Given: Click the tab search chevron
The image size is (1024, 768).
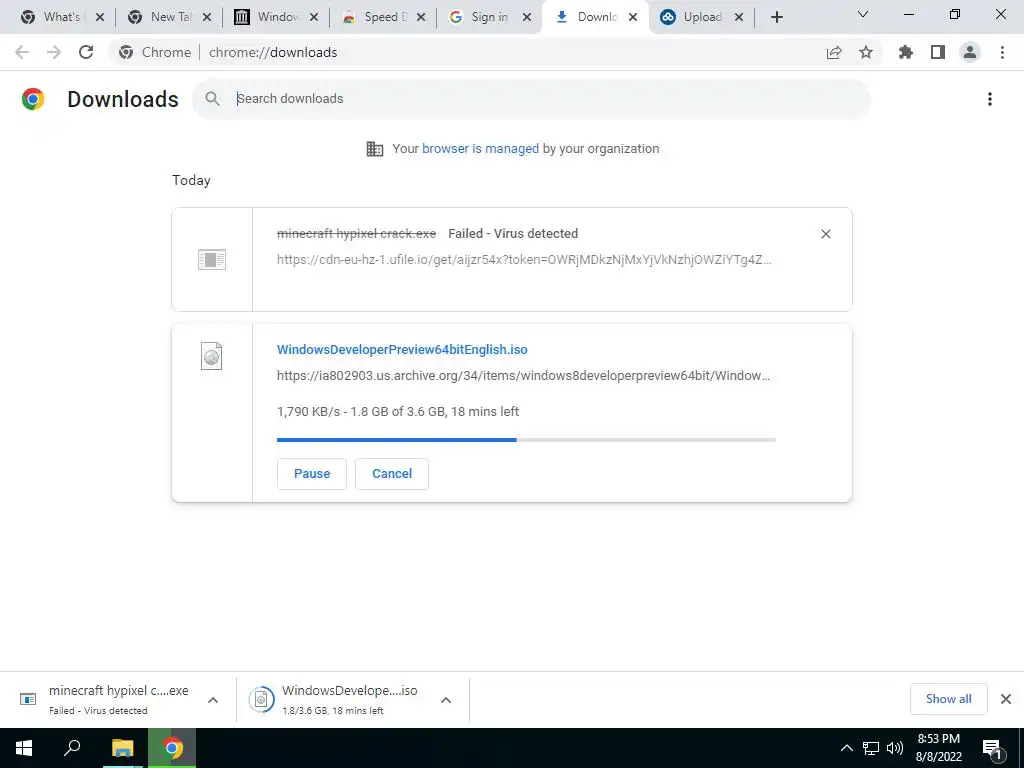Looking at the screenshot, I should (863, 14).
